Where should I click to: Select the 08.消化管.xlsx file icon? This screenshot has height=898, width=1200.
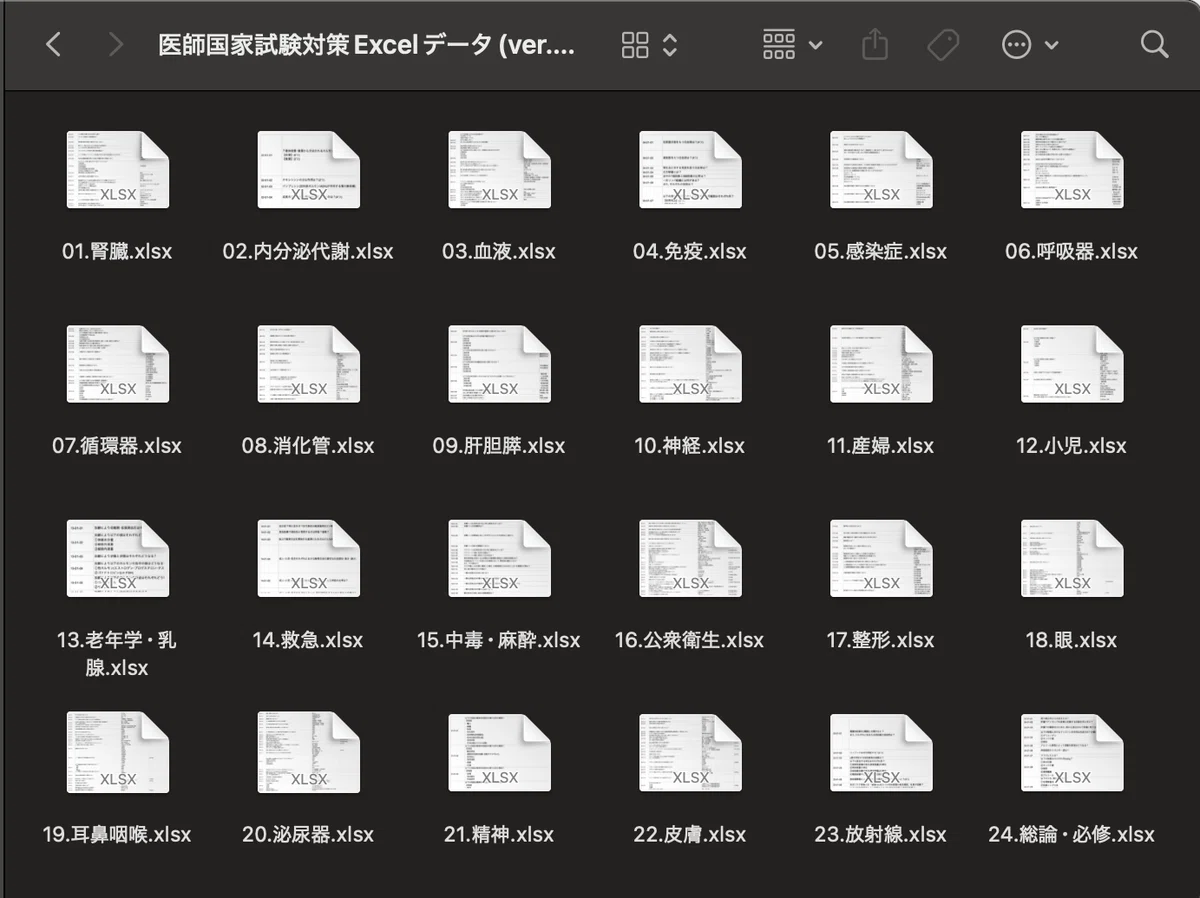(x=308, y=364)
